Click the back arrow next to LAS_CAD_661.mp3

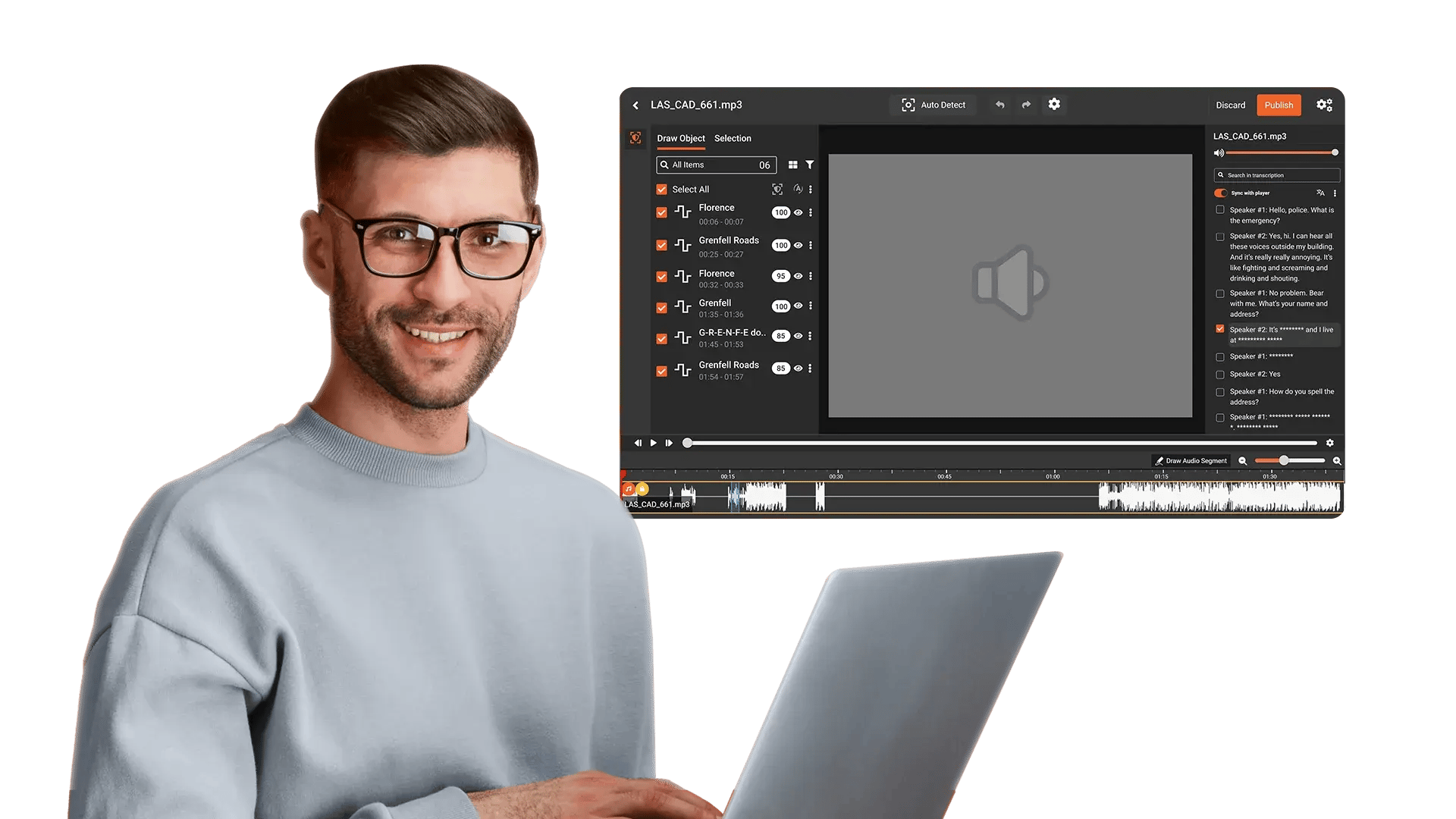click(635, 105)
